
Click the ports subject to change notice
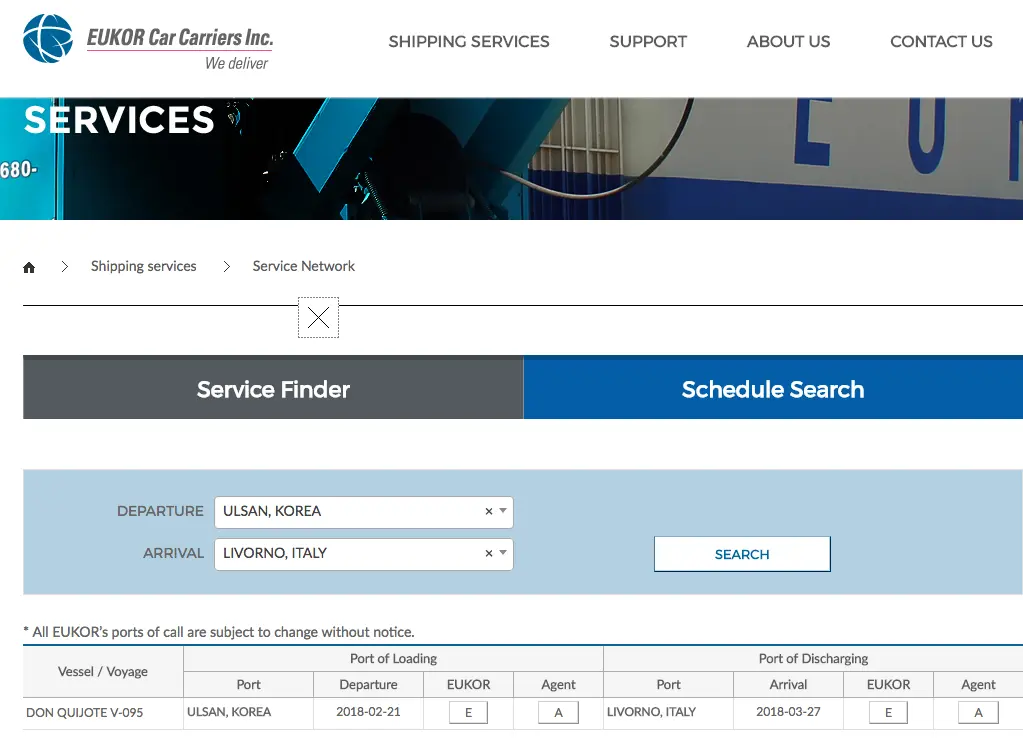point(219,632)
